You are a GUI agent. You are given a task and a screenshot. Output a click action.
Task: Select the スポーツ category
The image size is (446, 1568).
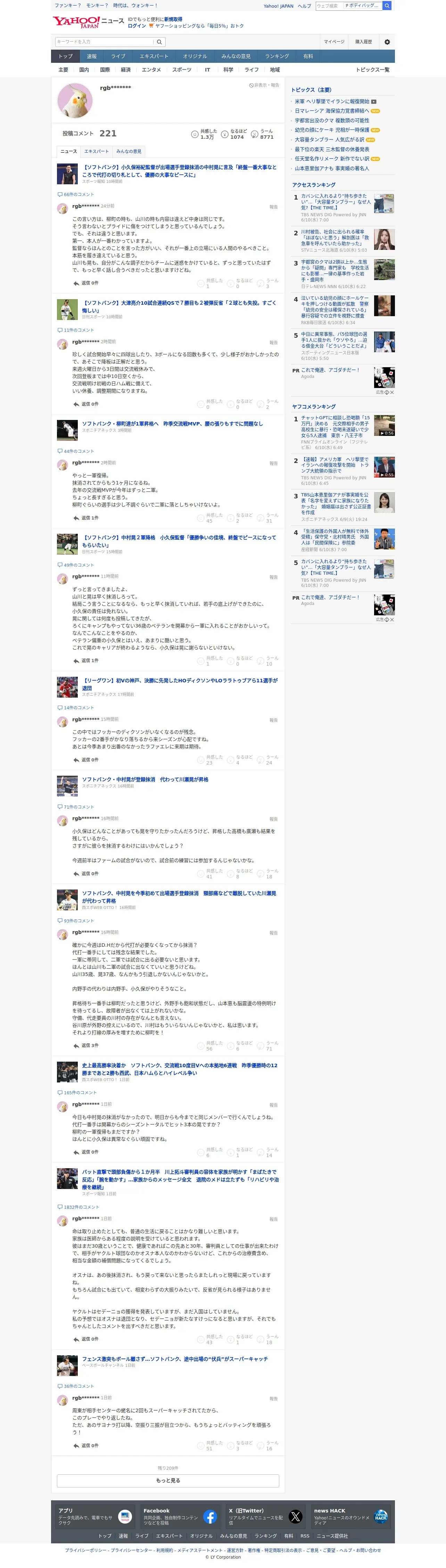coord(182,70)
